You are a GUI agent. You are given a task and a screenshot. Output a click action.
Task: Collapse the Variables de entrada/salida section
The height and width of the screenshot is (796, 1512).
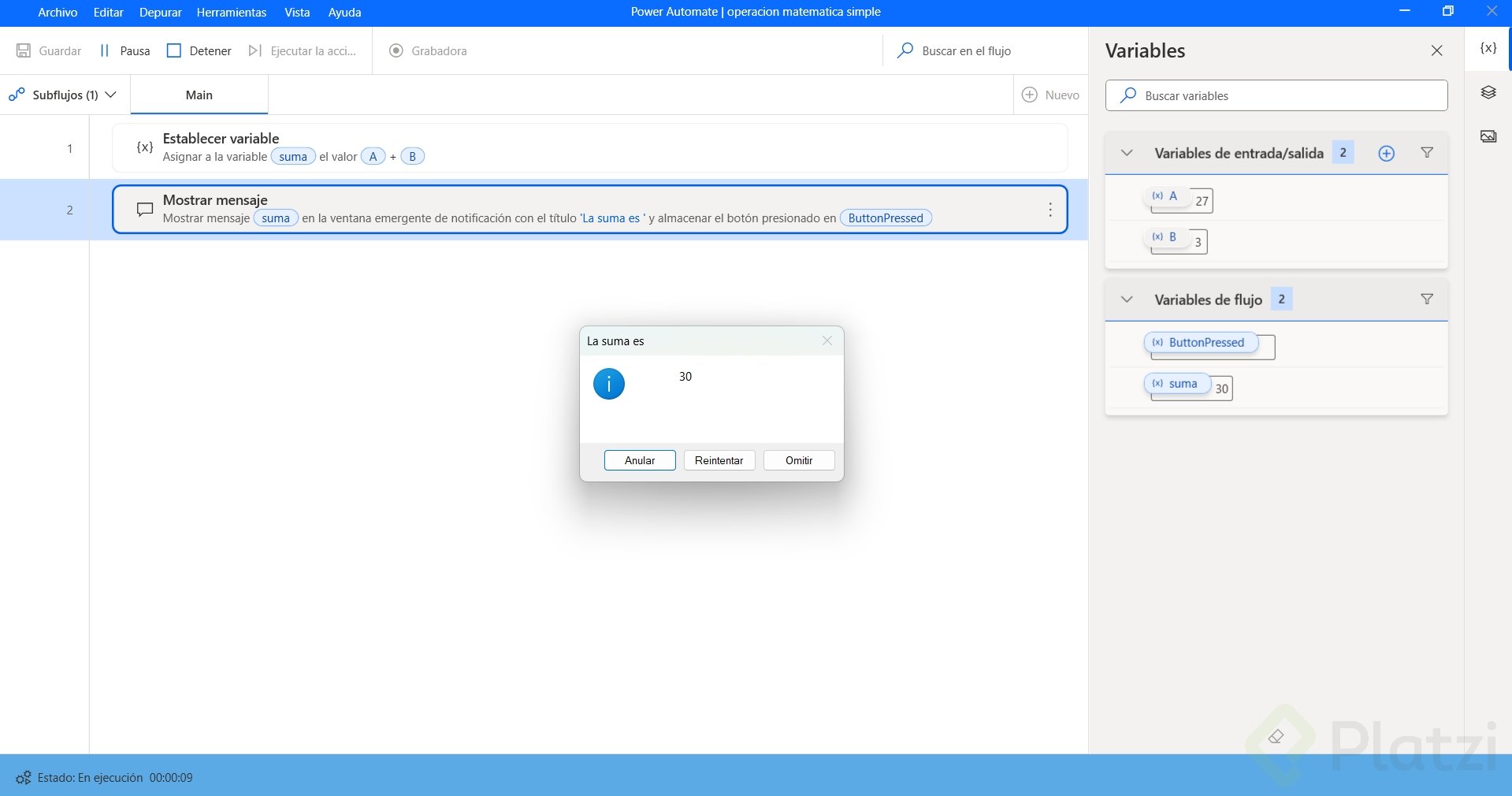click(x=1127, y=153)
